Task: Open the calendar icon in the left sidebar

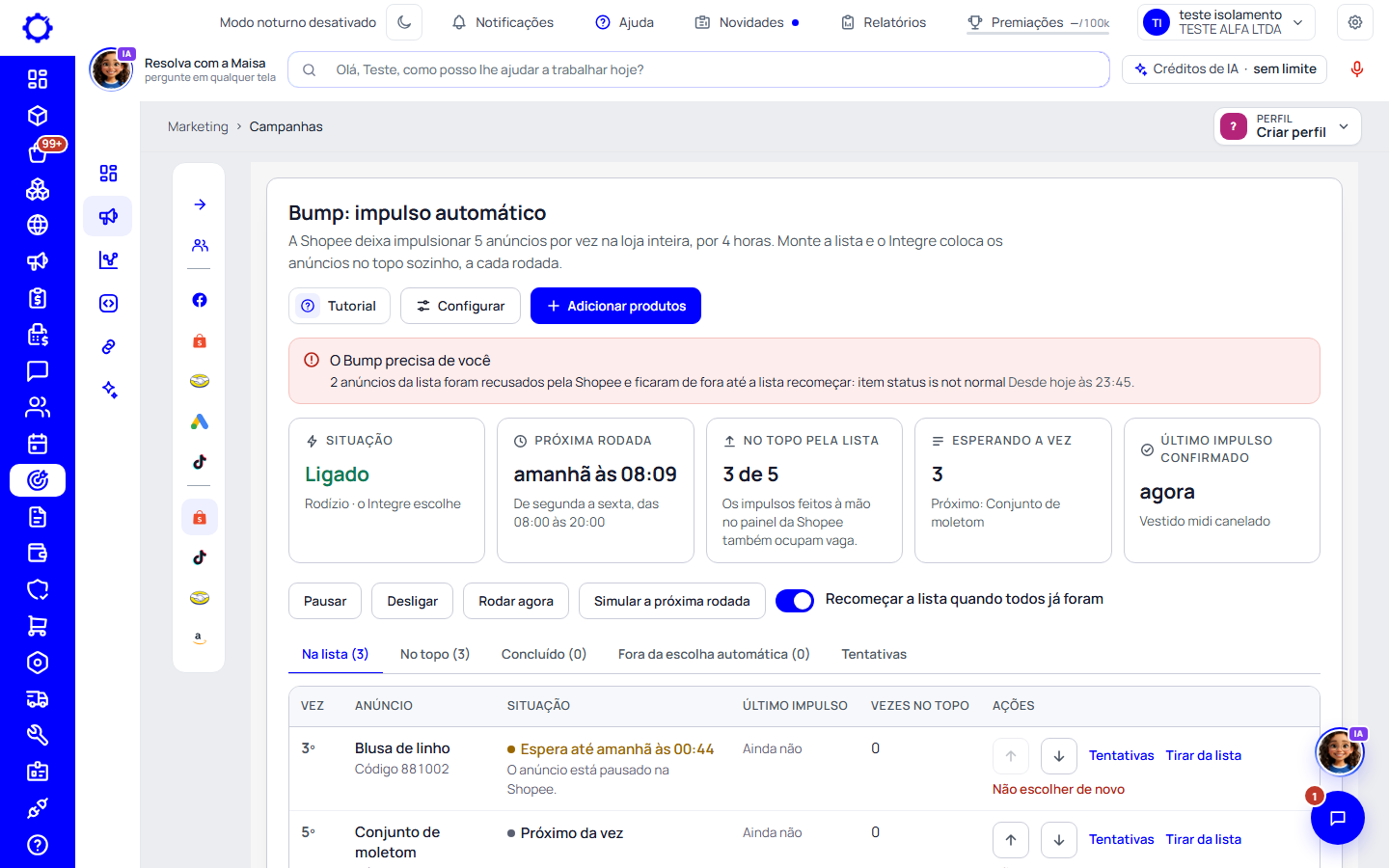Action: tap(38, 444)
